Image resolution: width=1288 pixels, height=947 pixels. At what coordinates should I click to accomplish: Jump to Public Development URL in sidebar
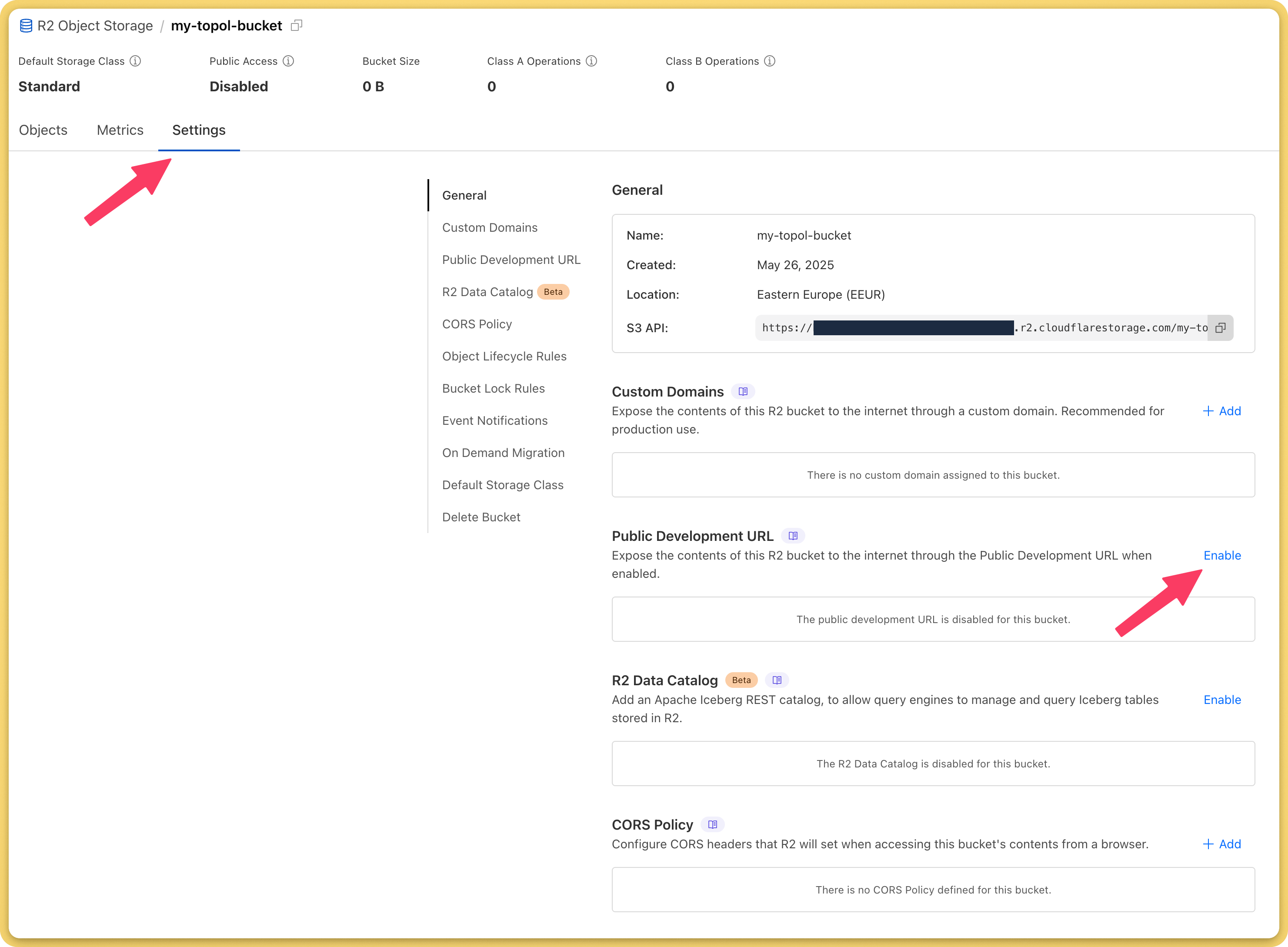pos(511,260)
